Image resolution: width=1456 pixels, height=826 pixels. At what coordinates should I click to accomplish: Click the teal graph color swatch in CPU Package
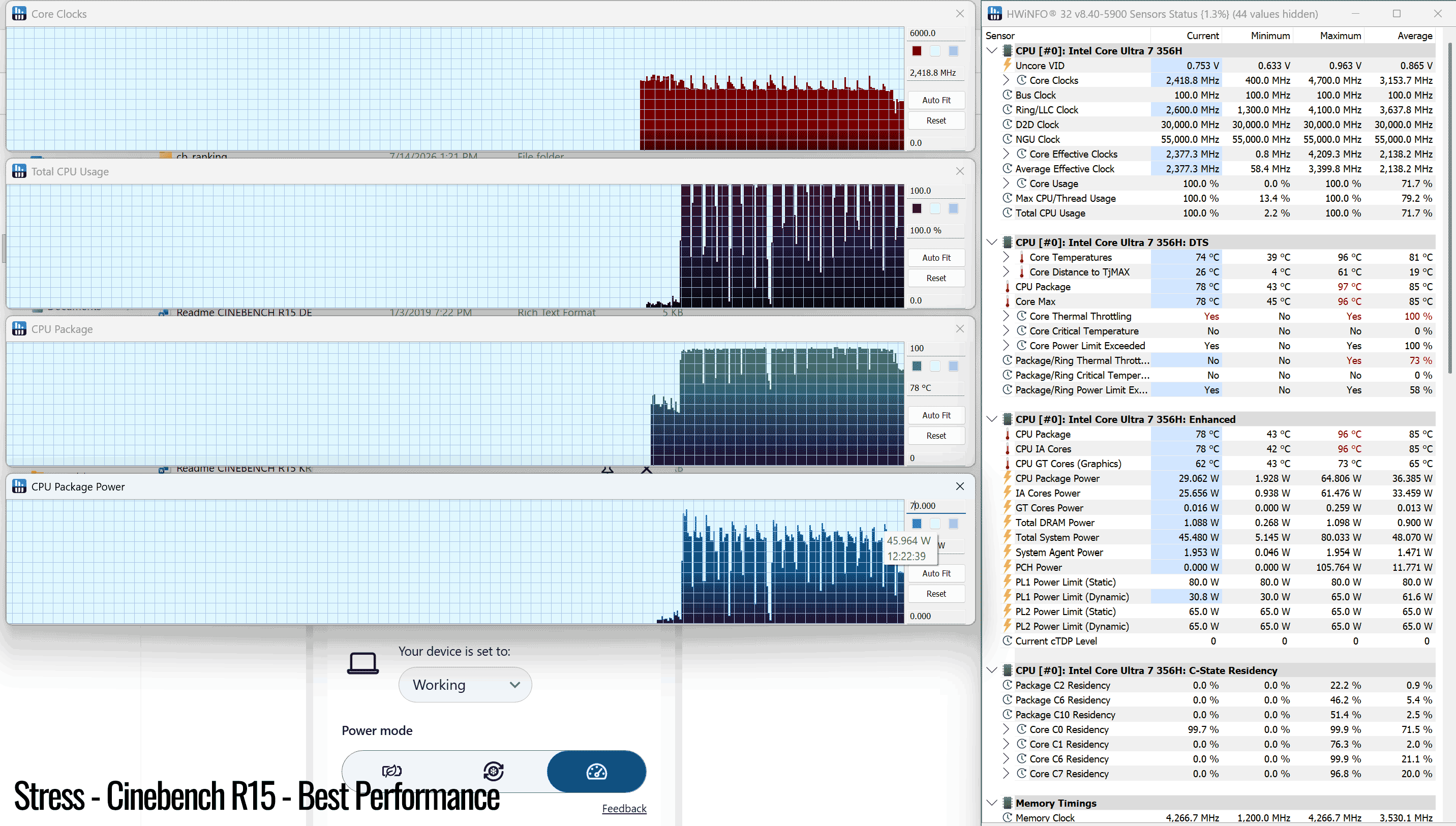pyautogui.click(x=917, y=366)
